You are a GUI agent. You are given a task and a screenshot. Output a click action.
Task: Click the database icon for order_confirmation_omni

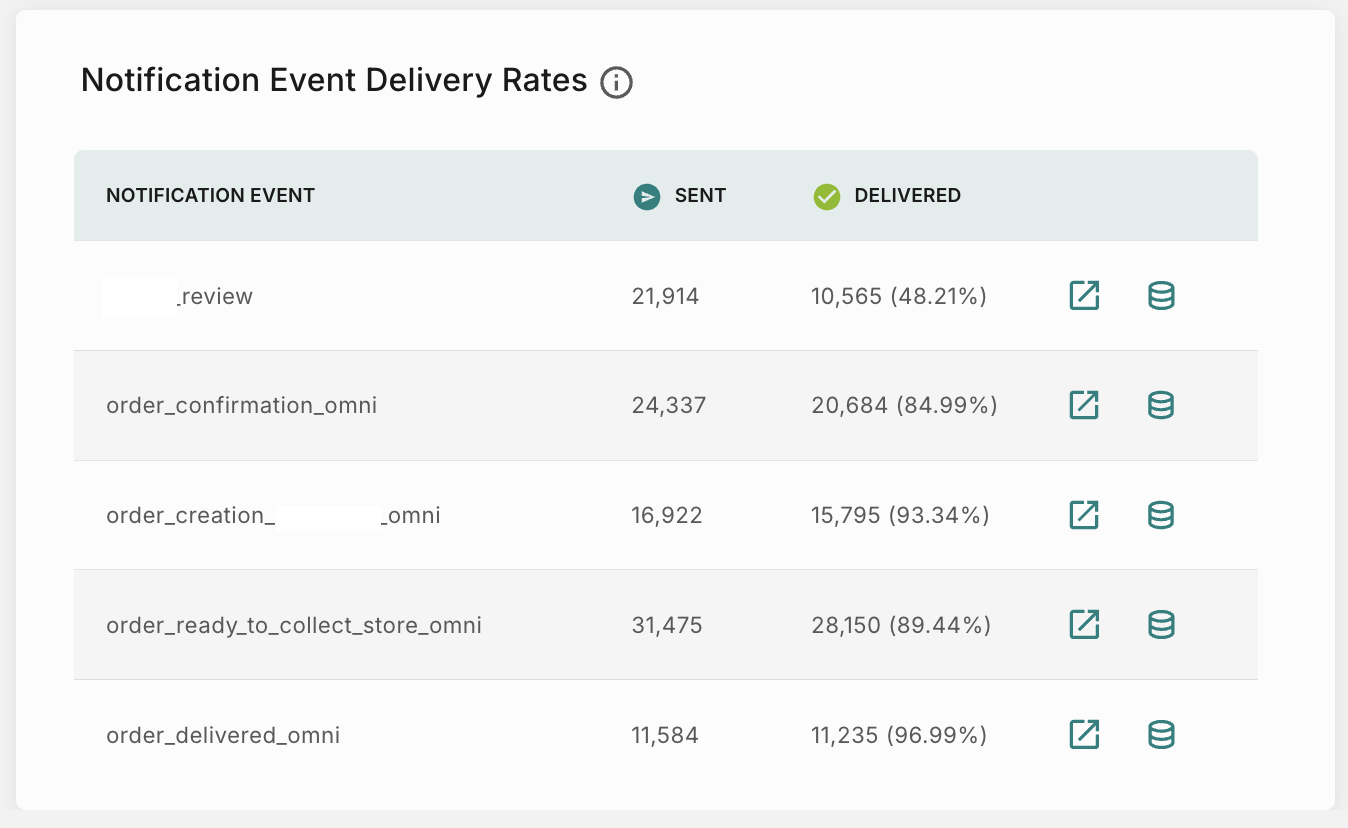[x=1160, y=405]
